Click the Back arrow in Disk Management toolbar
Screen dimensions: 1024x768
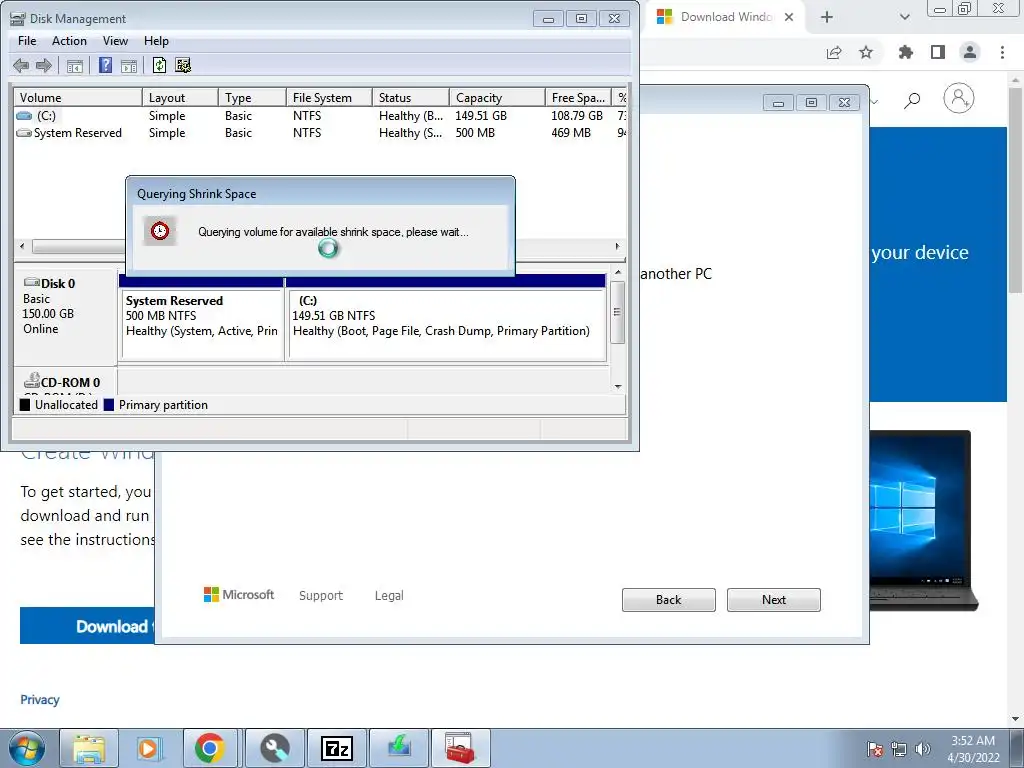21,65
